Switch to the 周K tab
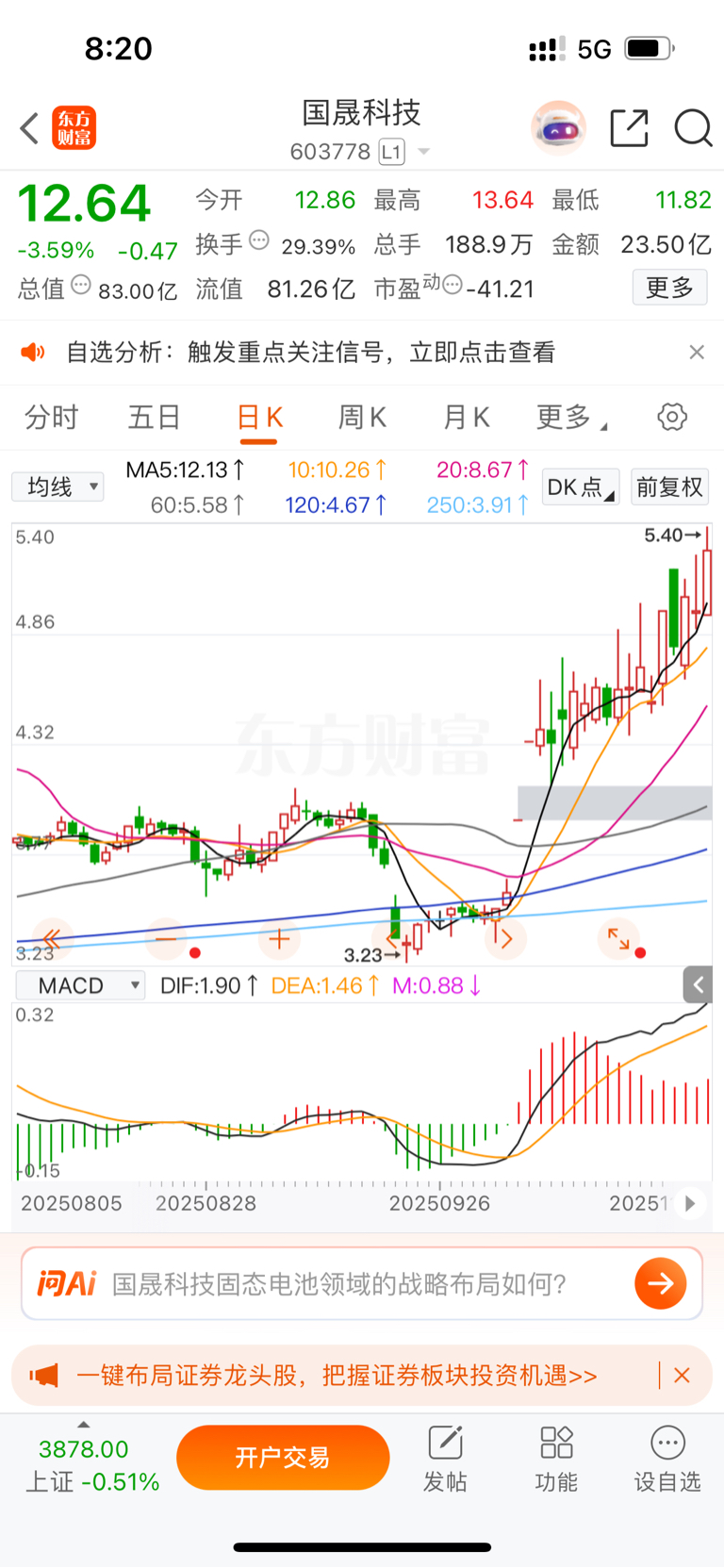724x1568 pixels. click(363, 417)
